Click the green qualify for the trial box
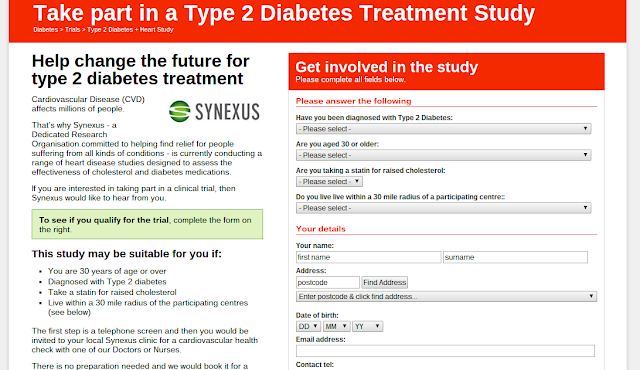The height and width of the screenshot is (370, 640). [x=147, y=224]
